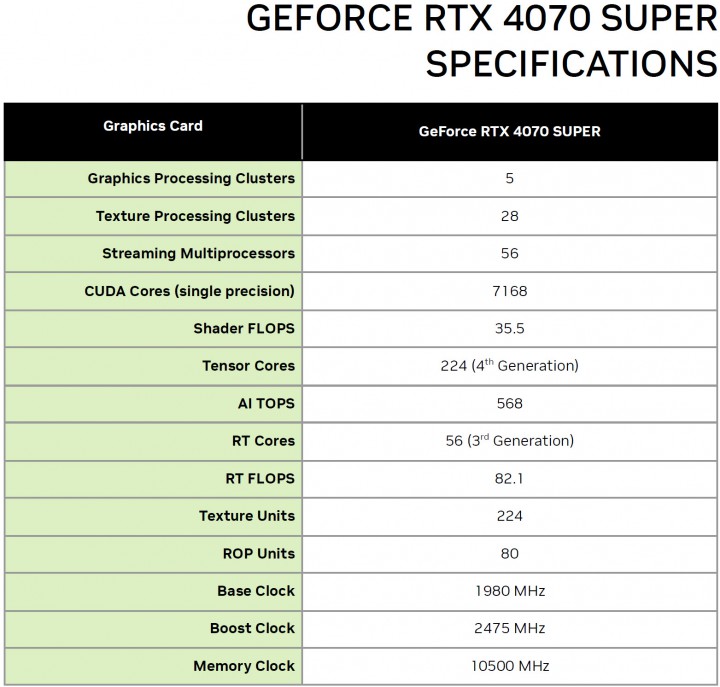720x687 pixels.
Task: Click the Tensor Cores row label
Action: coord(248,366)
